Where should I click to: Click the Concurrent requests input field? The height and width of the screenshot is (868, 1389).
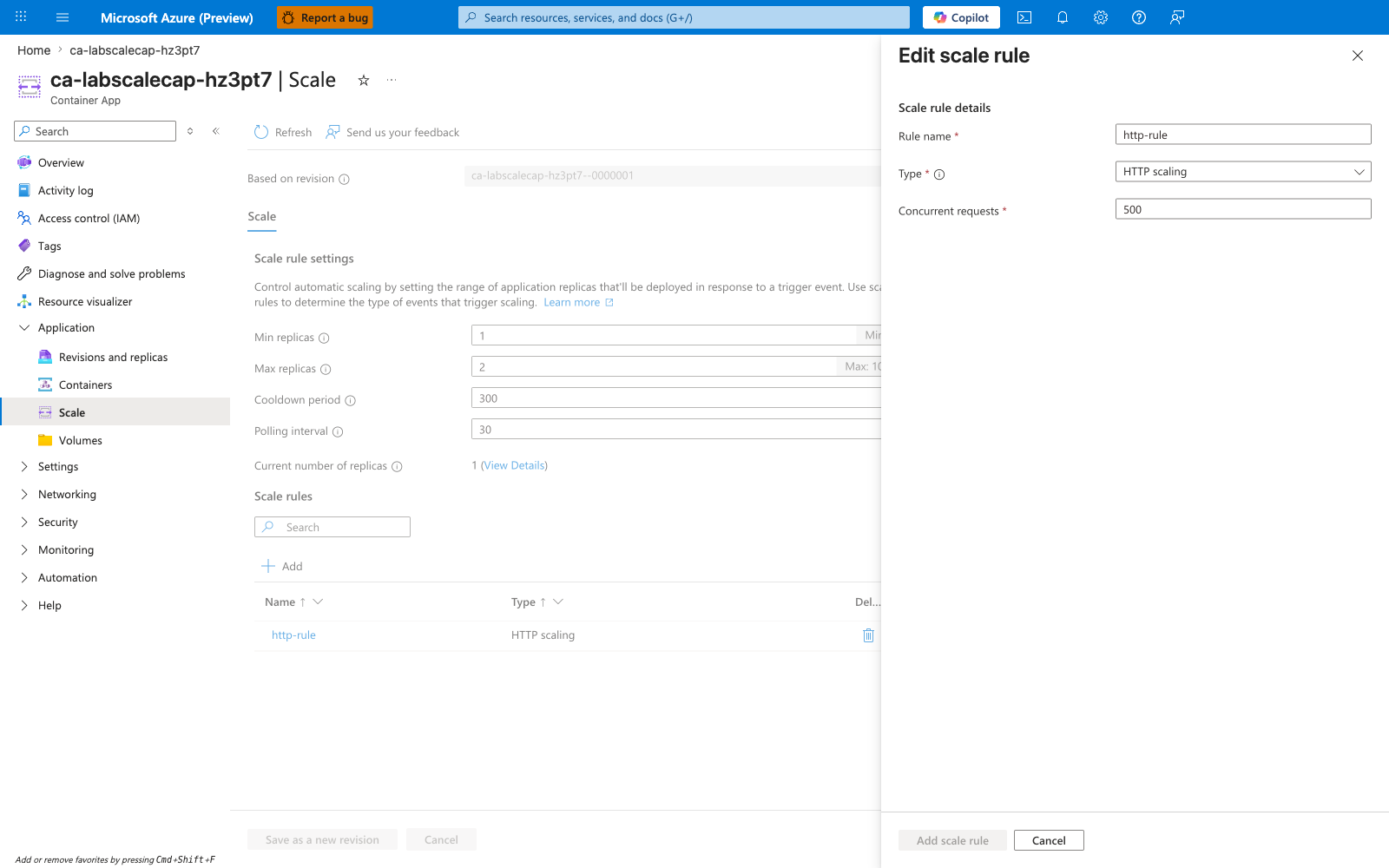click(x=1243, y=209)
